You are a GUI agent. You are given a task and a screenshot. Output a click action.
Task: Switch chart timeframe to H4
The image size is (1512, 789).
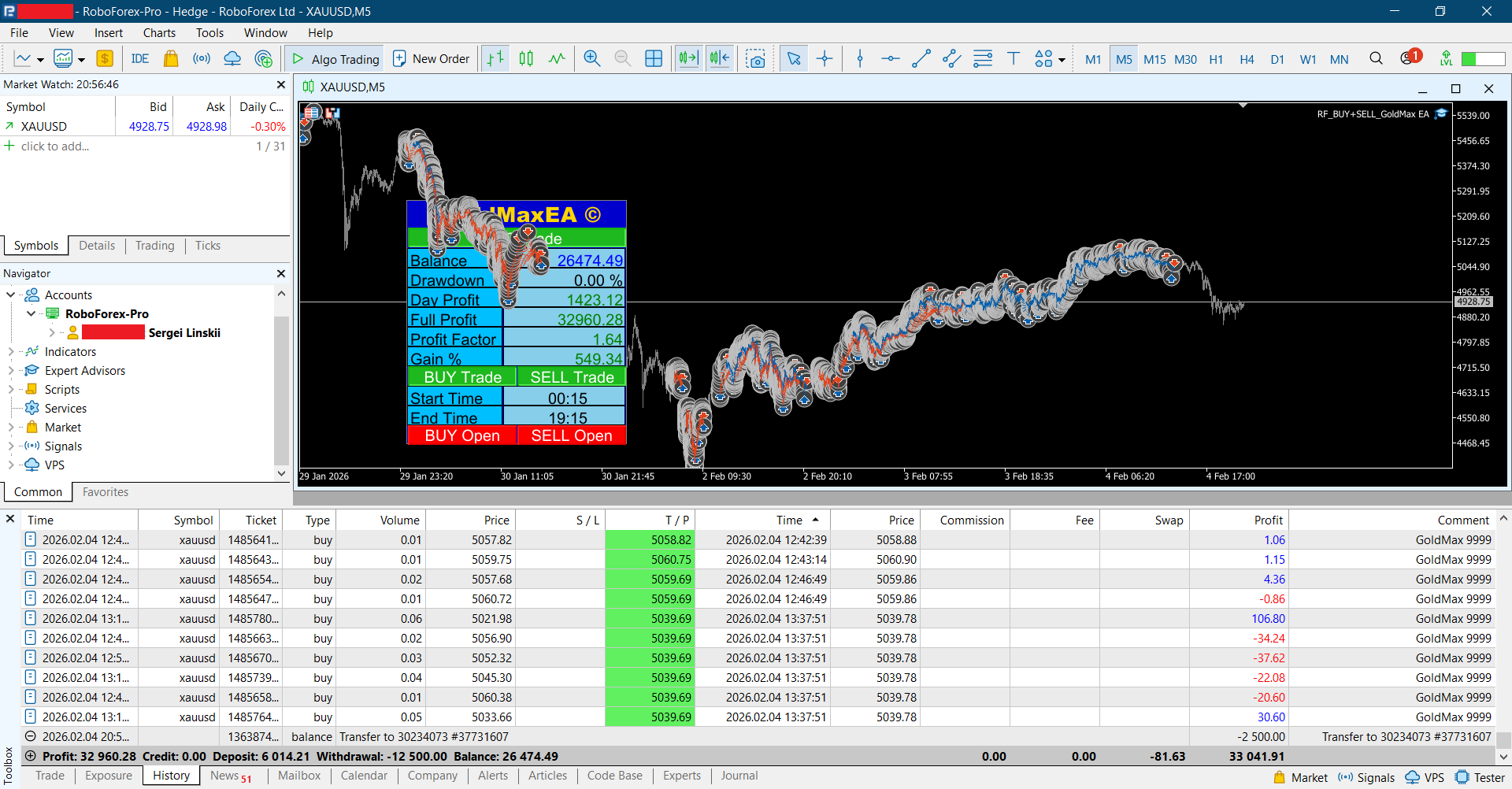pos(1247,60)
